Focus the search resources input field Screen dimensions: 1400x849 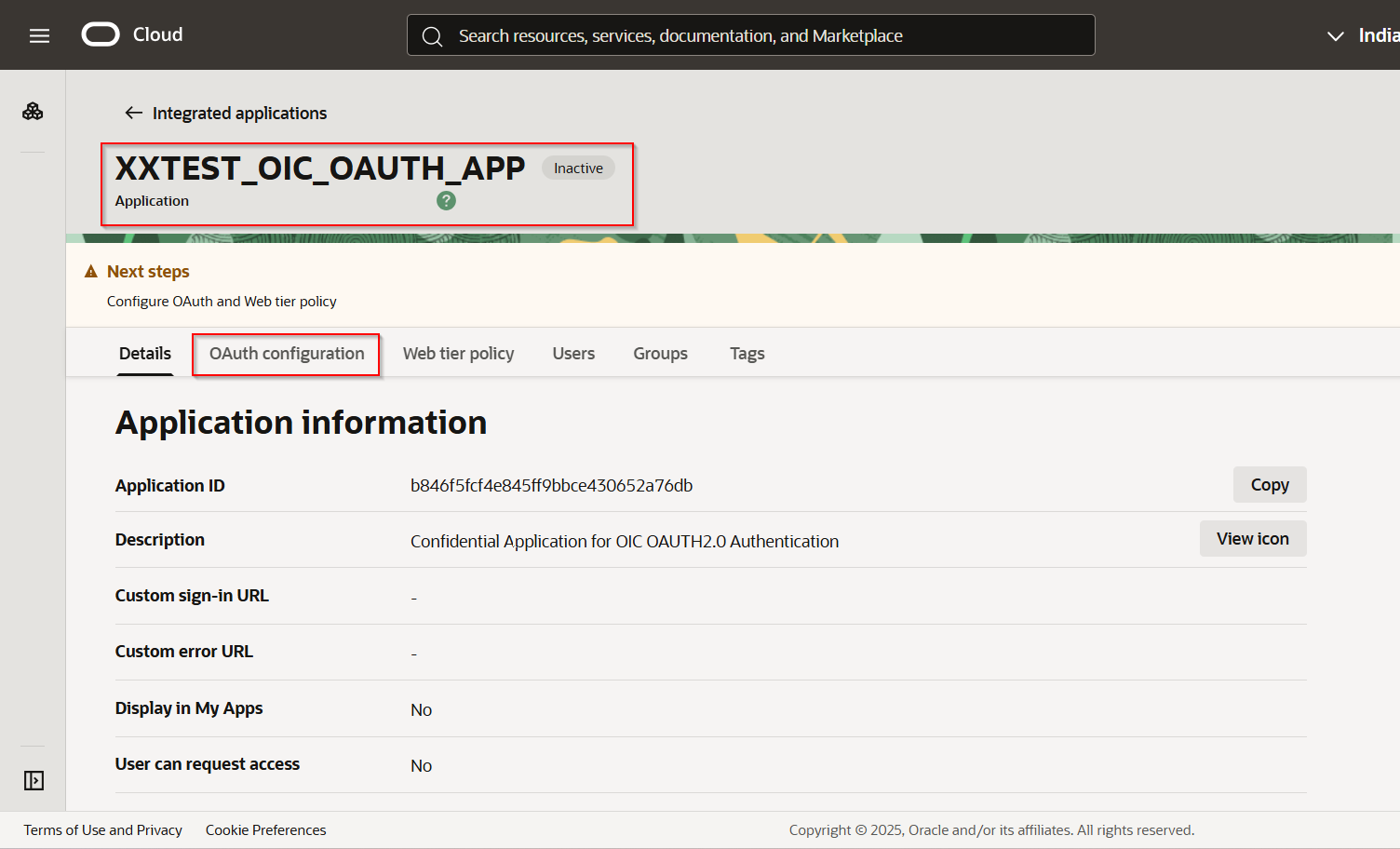pyautogui.click(x=763, y=36)
